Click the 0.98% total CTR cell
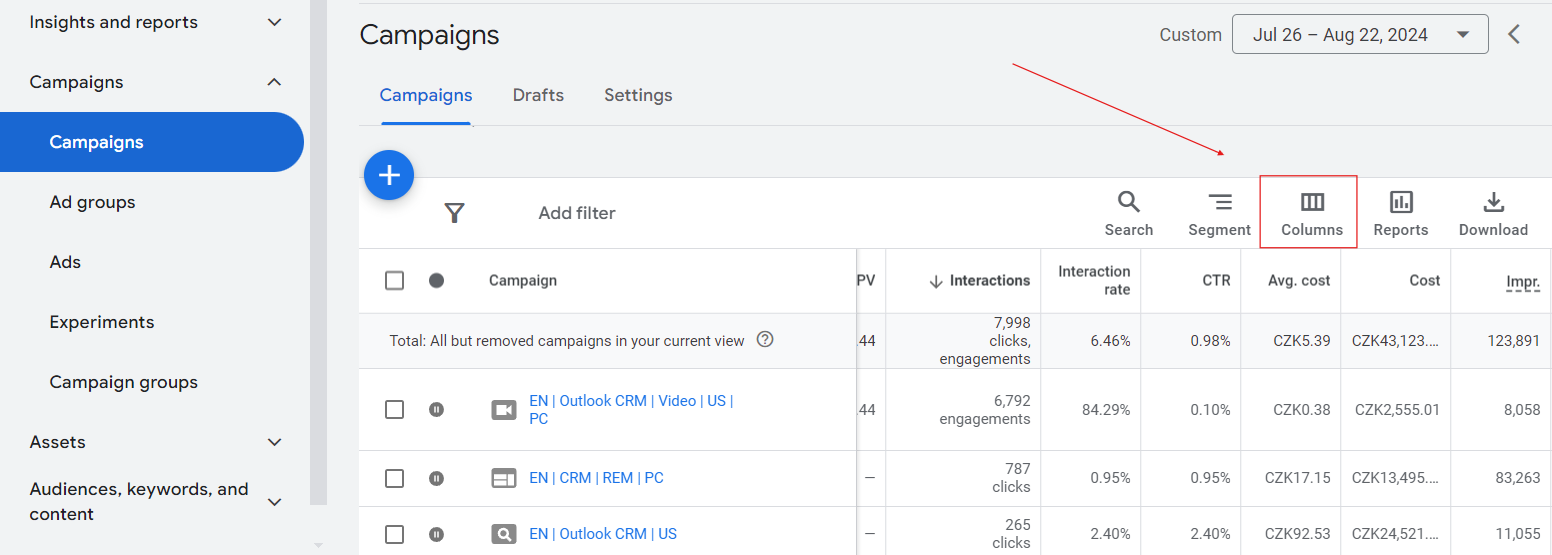Screen dimensions: 1552x555 point(1210,341)
